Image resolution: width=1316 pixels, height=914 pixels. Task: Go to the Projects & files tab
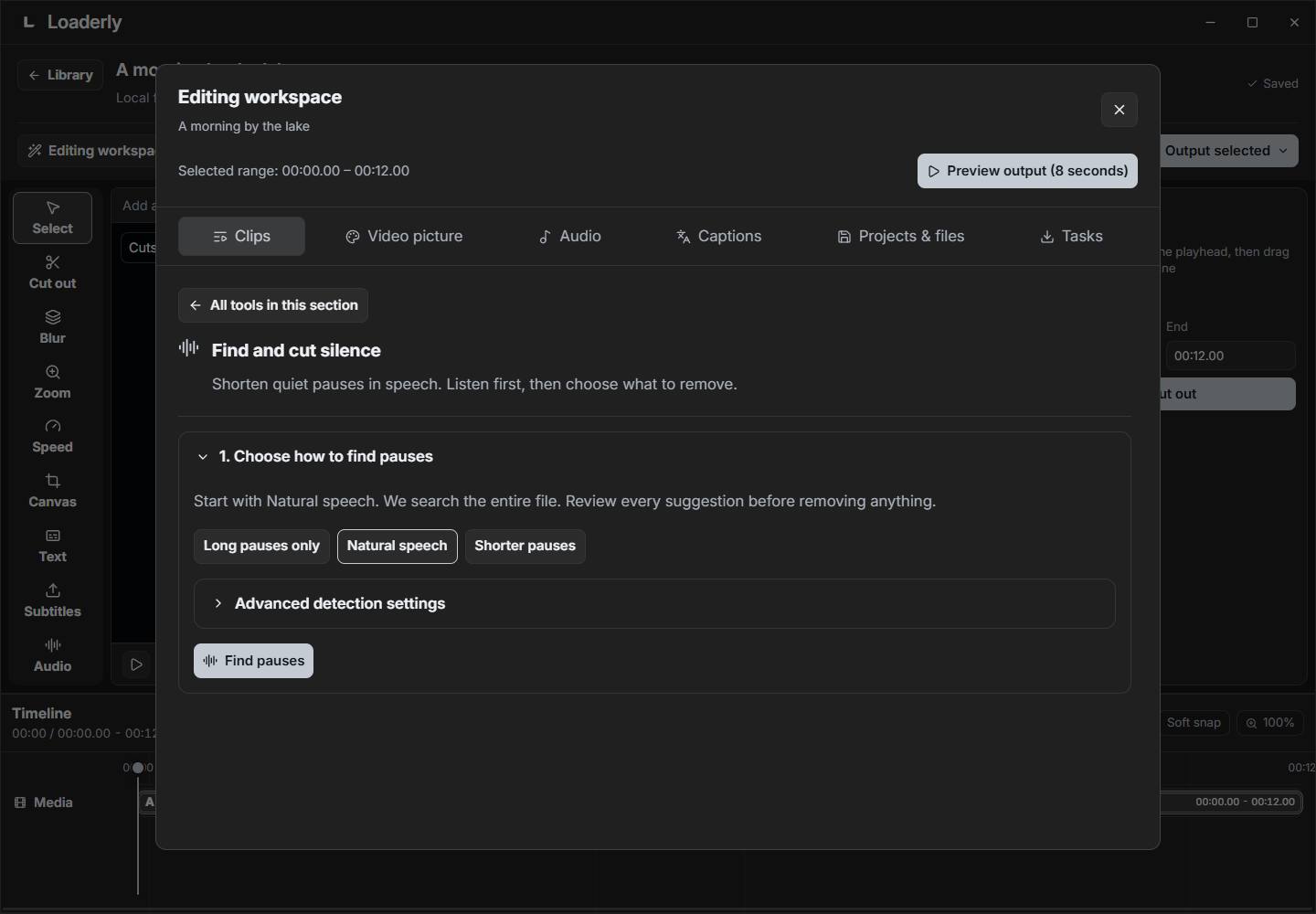tap(900, 236)
